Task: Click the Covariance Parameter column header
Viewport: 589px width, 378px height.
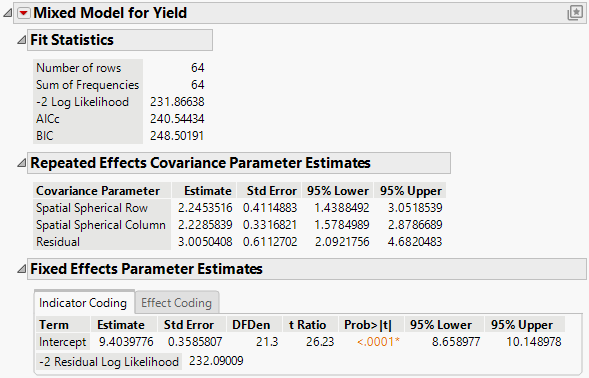Action: click(98, 191)
